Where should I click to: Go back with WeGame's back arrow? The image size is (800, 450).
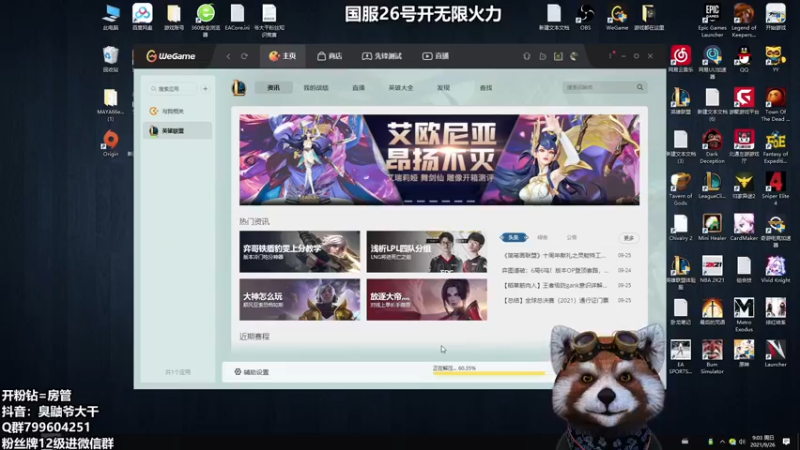(228, 56)
